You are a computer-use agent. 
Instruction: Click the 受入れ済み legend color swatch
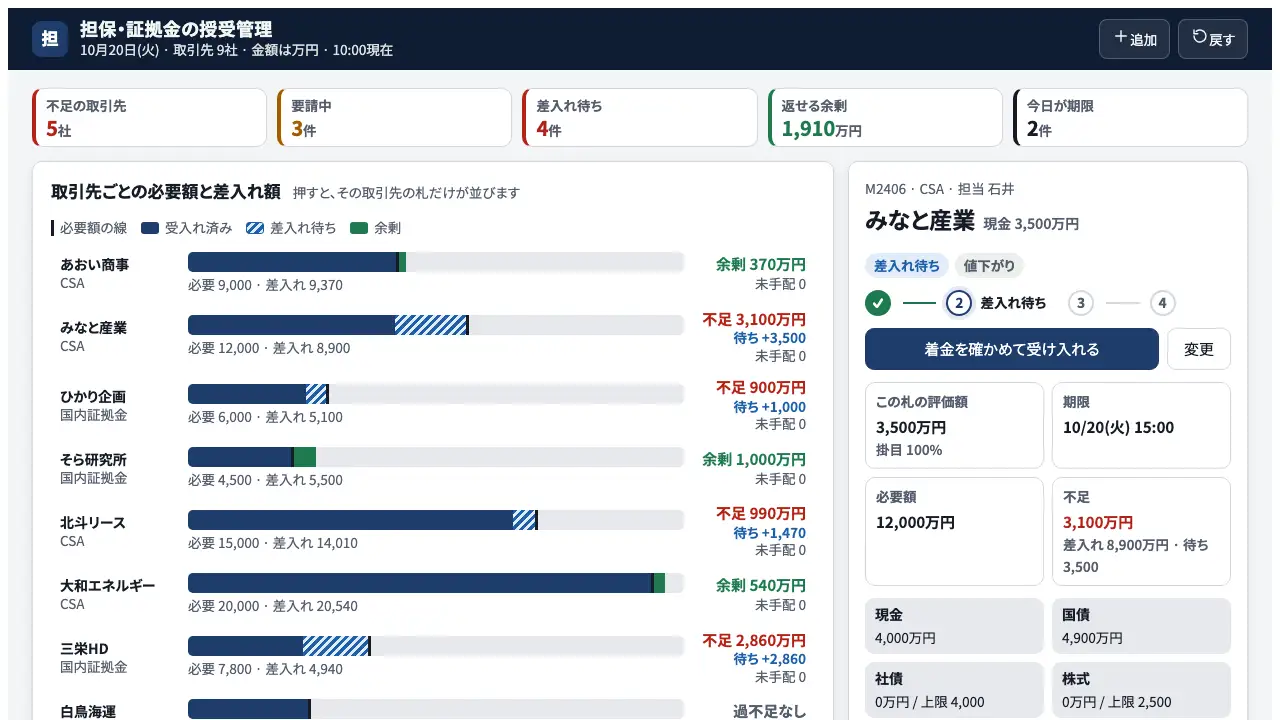click(x=150, y=228)
